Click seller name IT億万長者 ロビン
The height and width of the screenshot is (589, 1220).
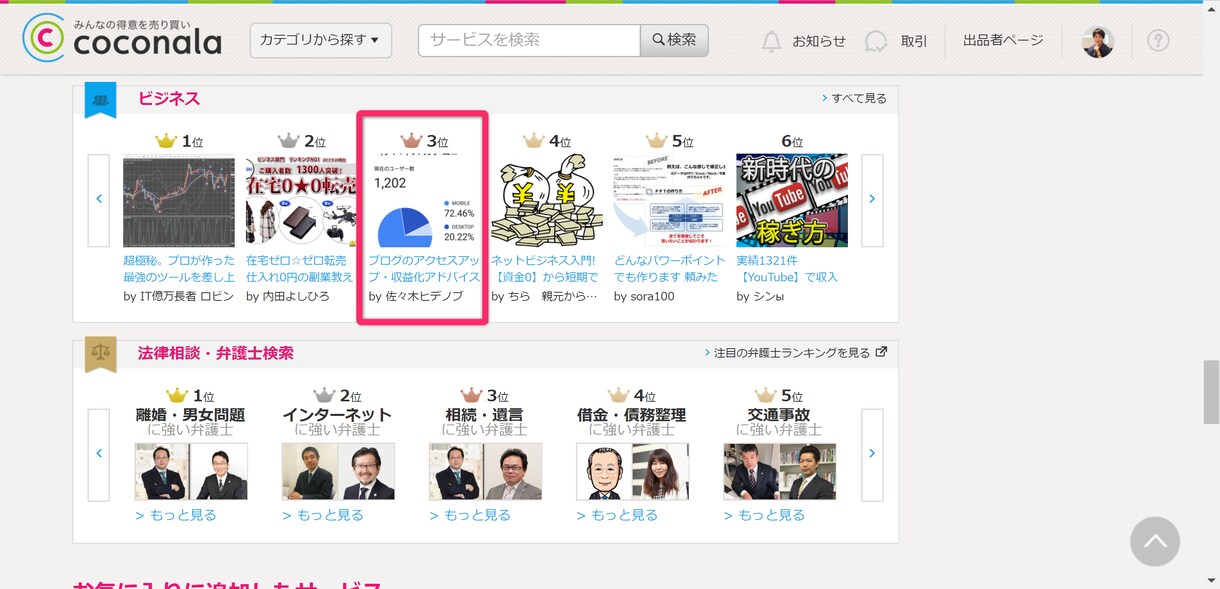[x=186, y=296]
